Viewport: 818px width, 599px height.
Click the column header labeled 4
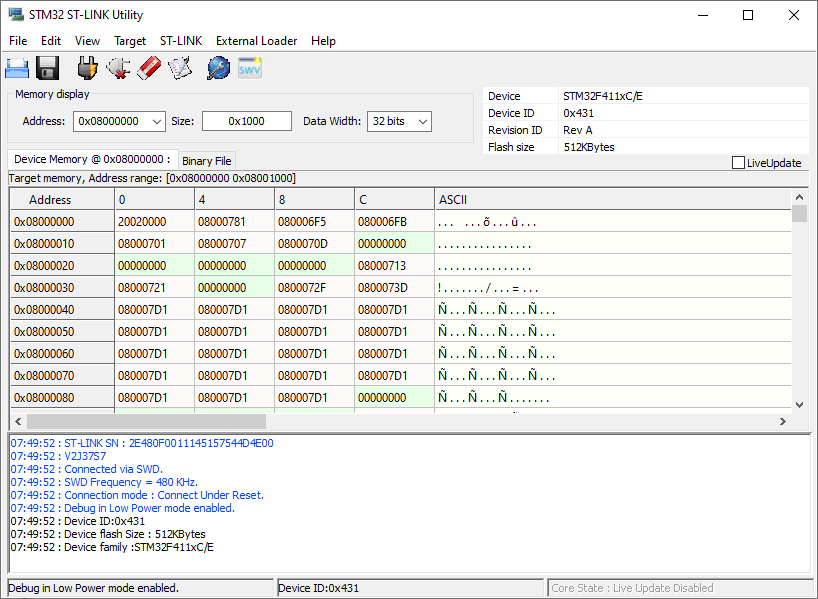tap(234, 199)
